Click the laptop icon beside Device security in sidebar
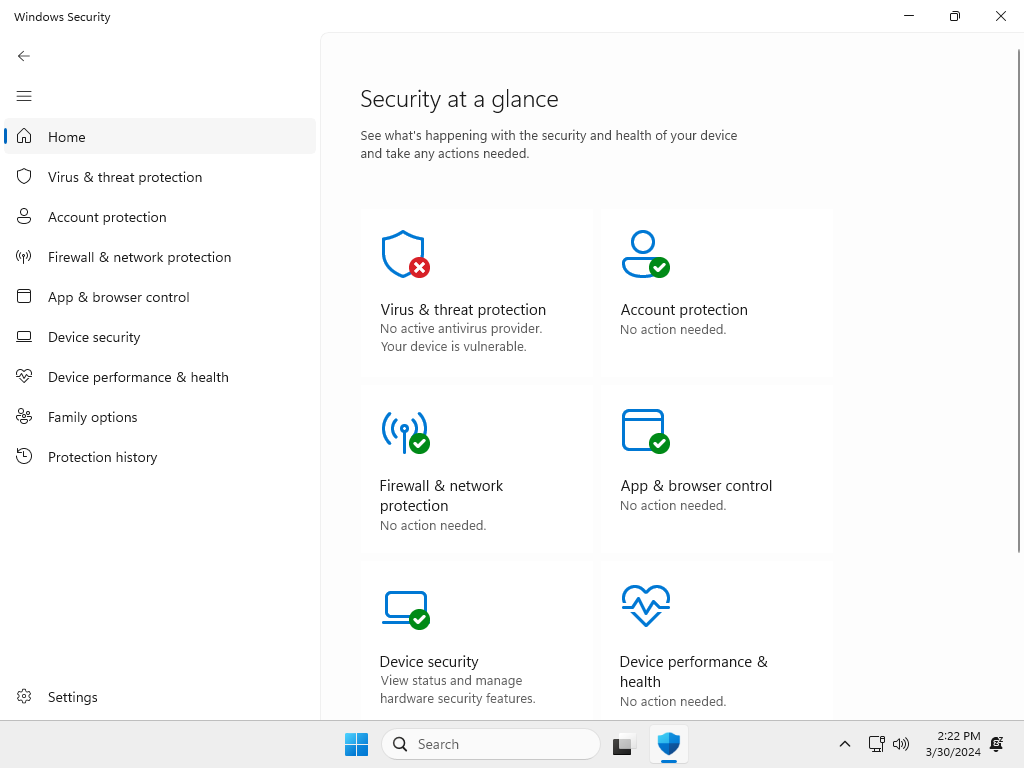The width and height of the screenshot is (1024, 768). coord(24,336)
